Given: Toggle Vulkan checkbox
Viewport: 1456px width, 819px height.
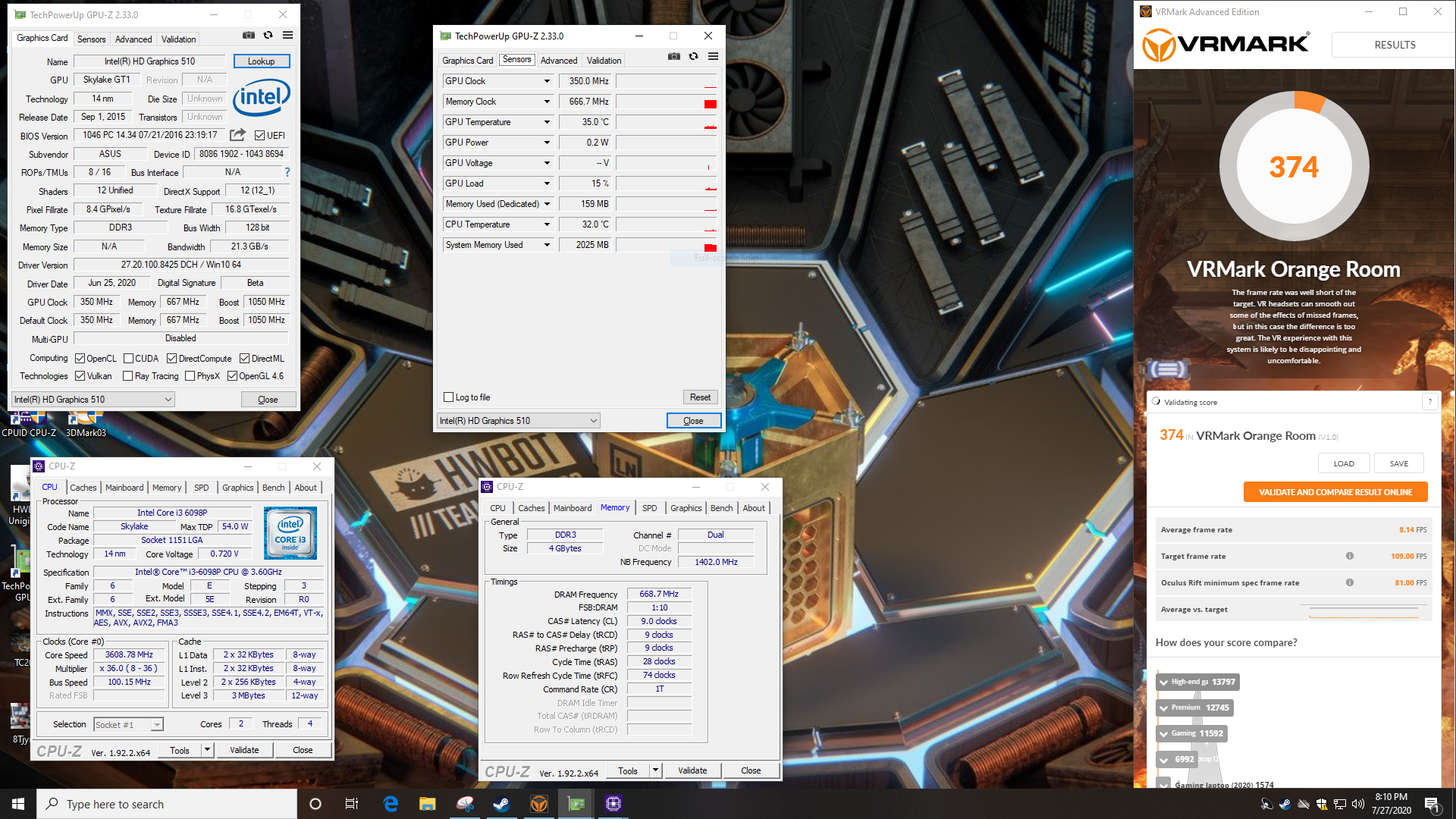Looking at the screenshot, I should [x=80, y=376].
